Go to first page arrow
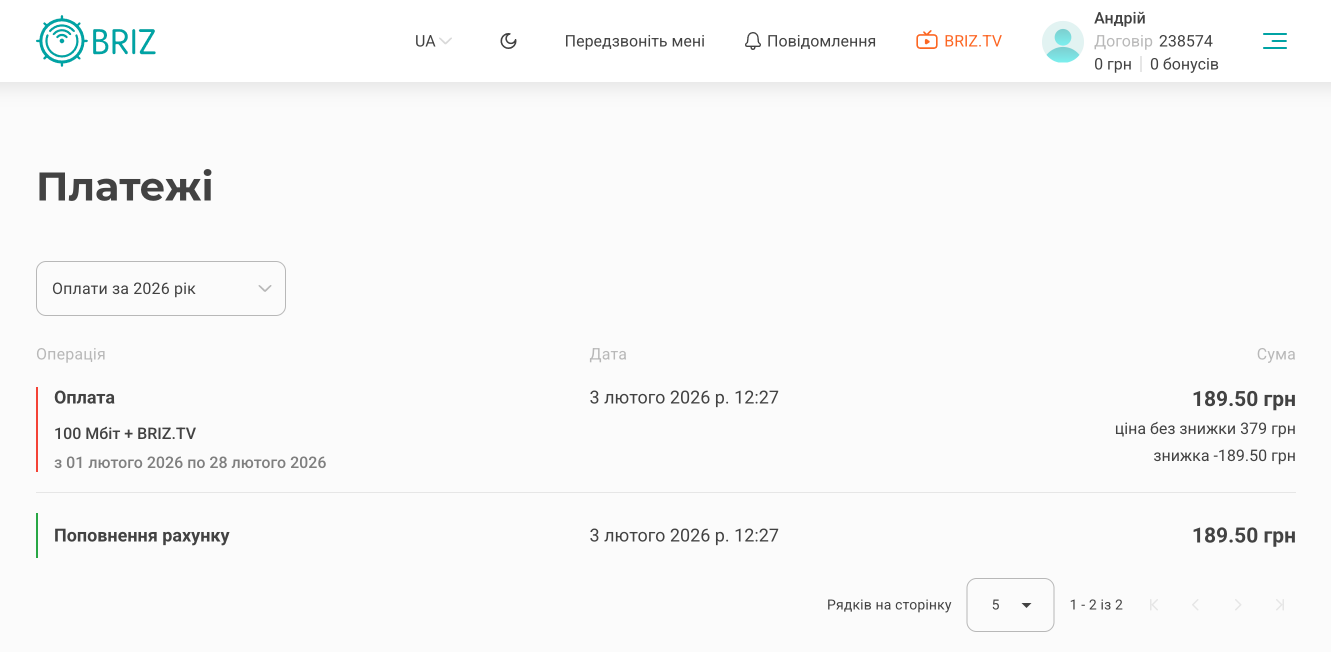The width and height of the screenshot is (1331, 652). (x=1154, y=605)
